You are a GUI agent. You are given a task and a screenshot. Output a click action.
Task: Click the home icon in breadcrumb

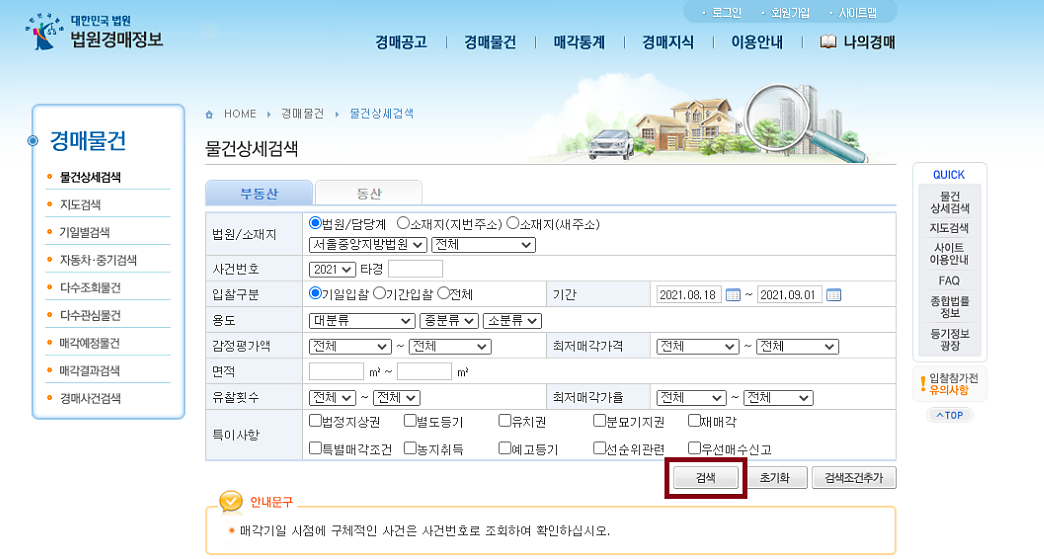coord(209,114)
